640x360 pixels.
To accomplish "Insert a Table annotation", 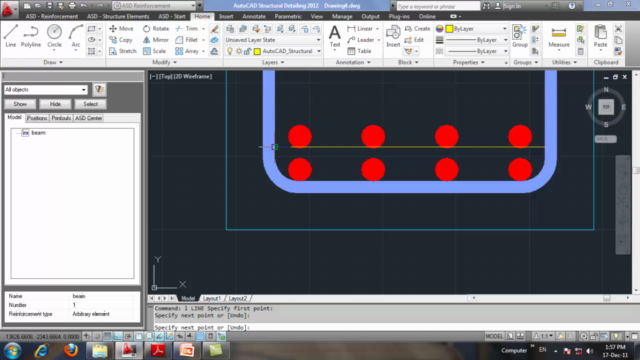I will [359, 51].
